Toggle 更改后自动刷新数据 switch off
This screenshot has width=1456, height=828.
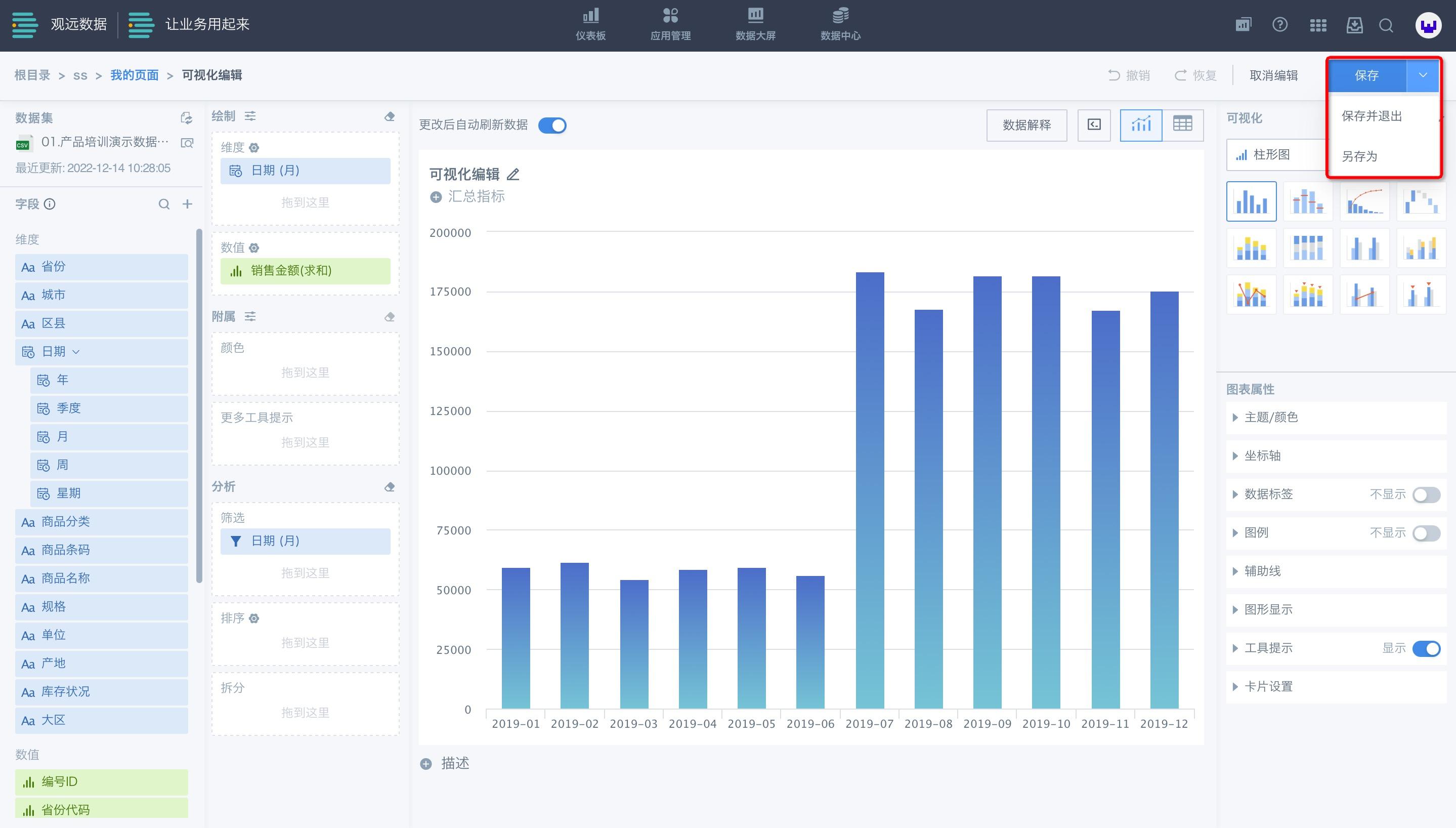coord(552,125)
